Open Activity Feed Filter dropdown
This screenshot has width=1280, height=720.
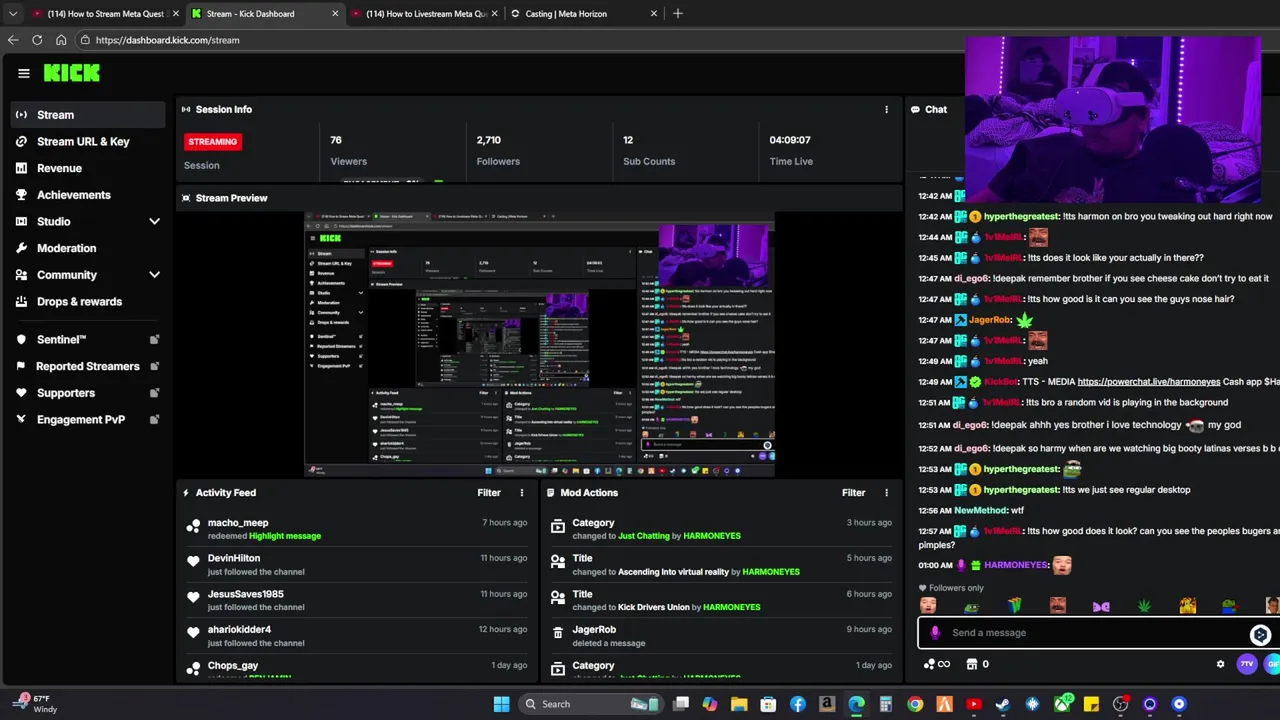coord(489,492)
